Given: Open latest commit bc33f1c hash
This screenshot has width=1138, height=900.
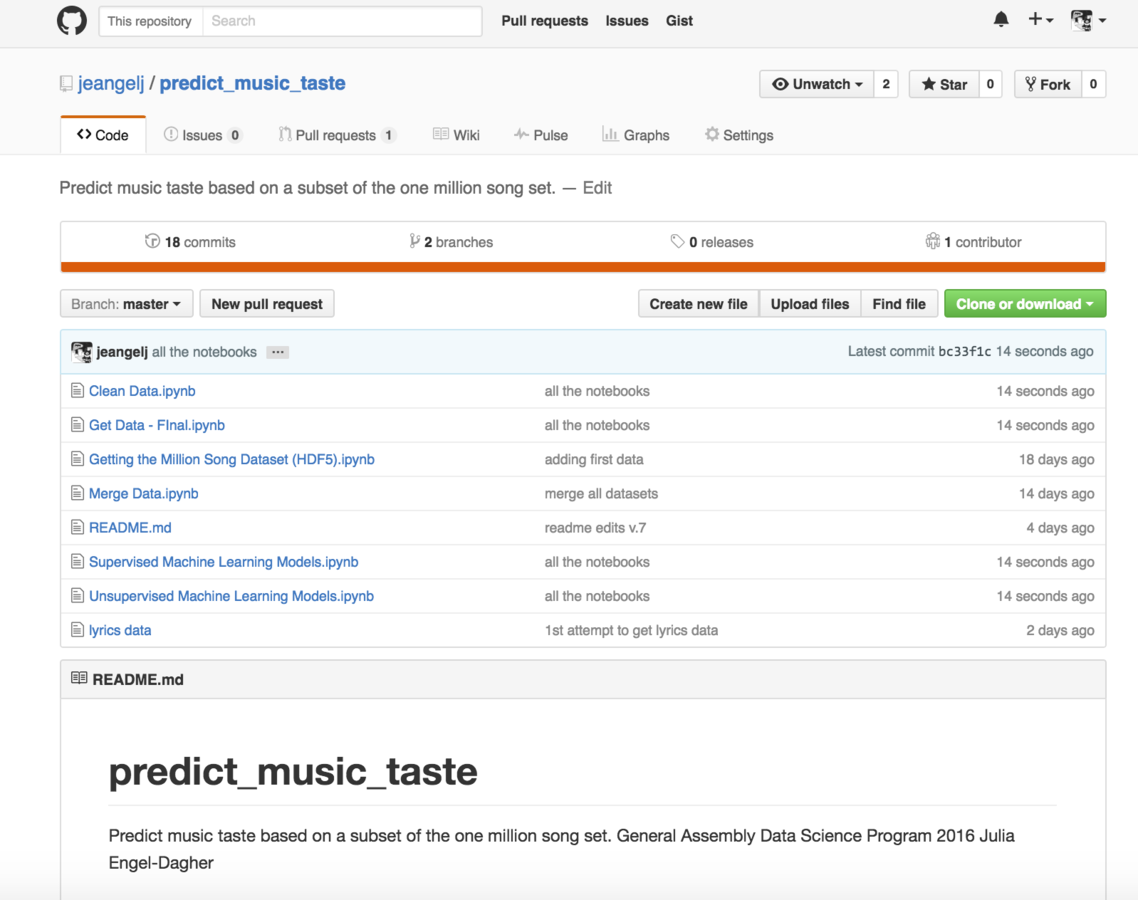Looking at the screenshot, I should point(965,352).
